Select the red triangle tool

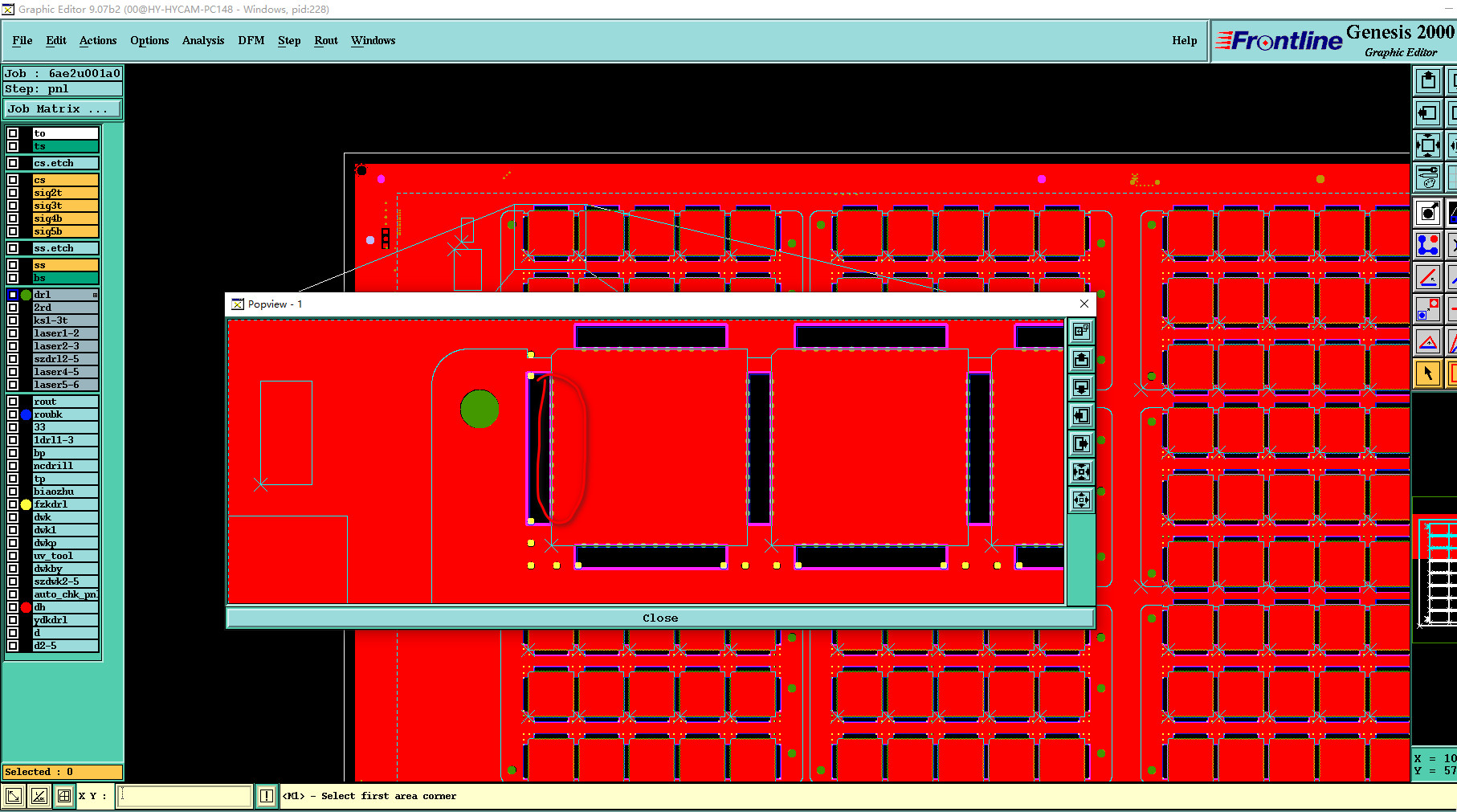pyautogui.click(x=1428, y=342)
